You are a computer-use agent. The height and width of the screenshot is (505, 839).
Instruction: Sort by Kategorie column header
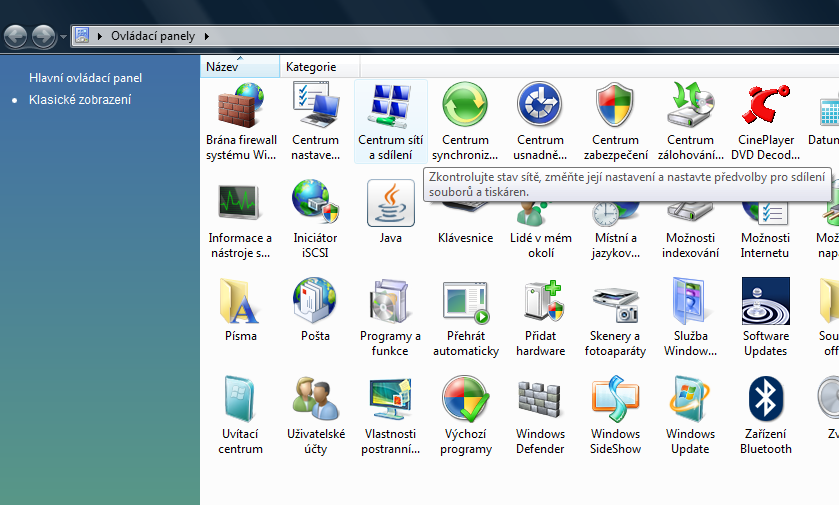point(319,67)
